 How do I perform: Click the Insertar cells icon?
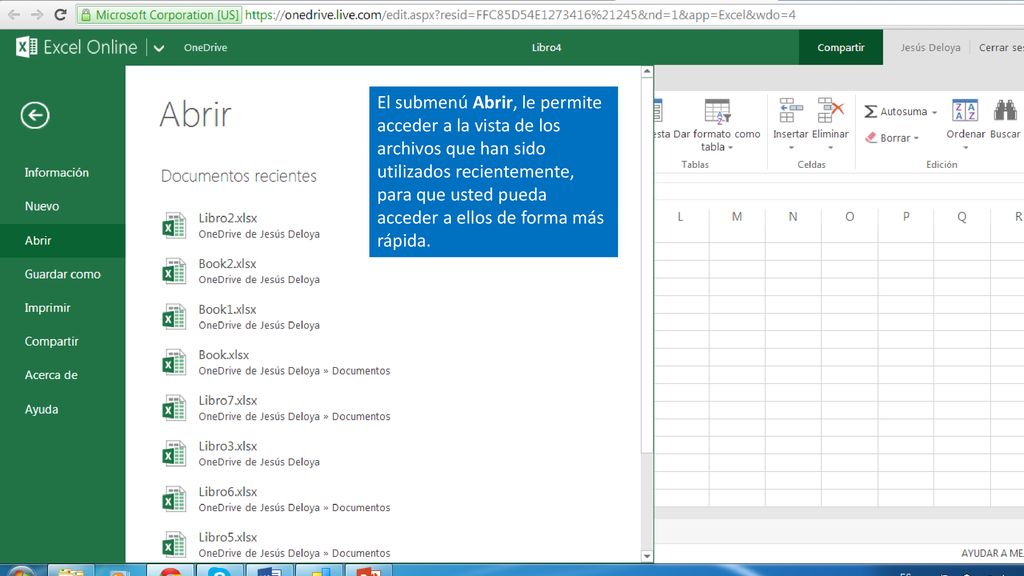point(791,111)
